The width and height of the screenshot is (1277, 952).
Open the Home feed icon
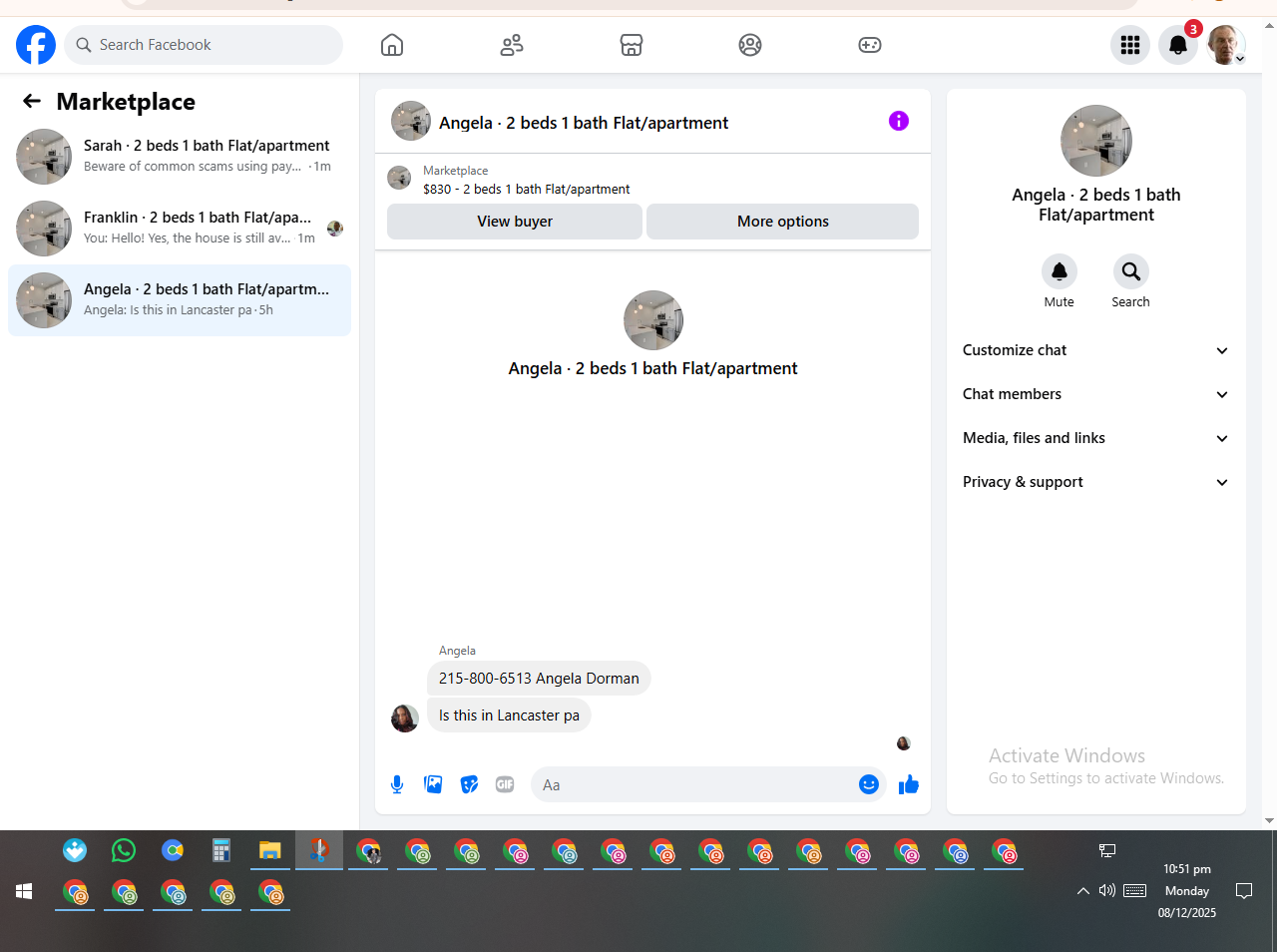392,45
